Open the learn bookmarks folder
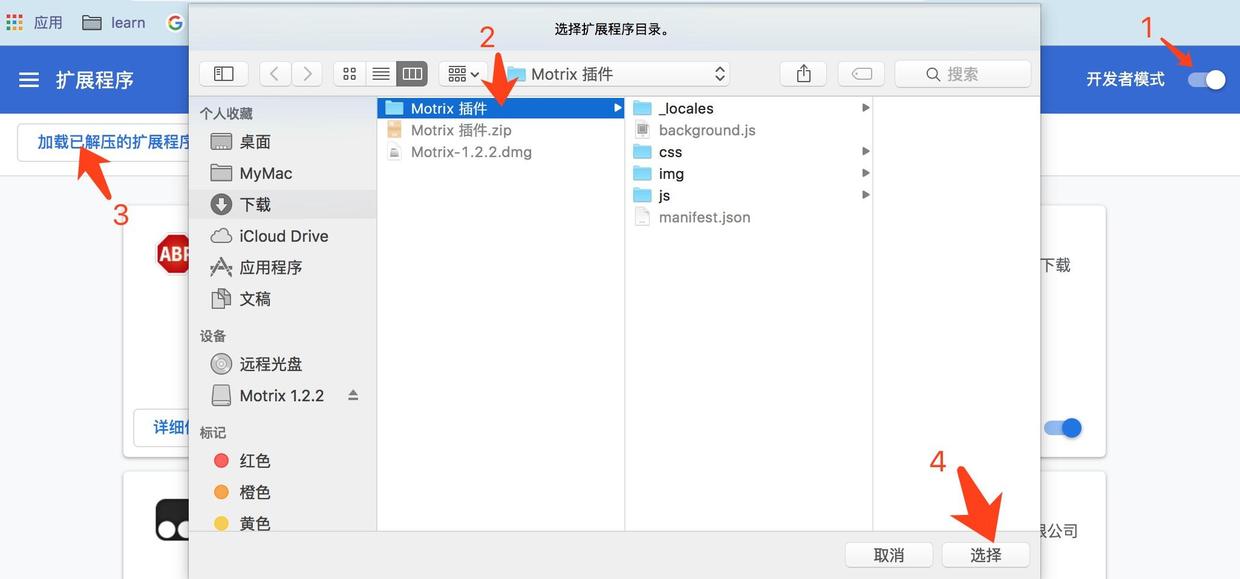This screenshot has width=1240, height=579. tap(114, 22)
